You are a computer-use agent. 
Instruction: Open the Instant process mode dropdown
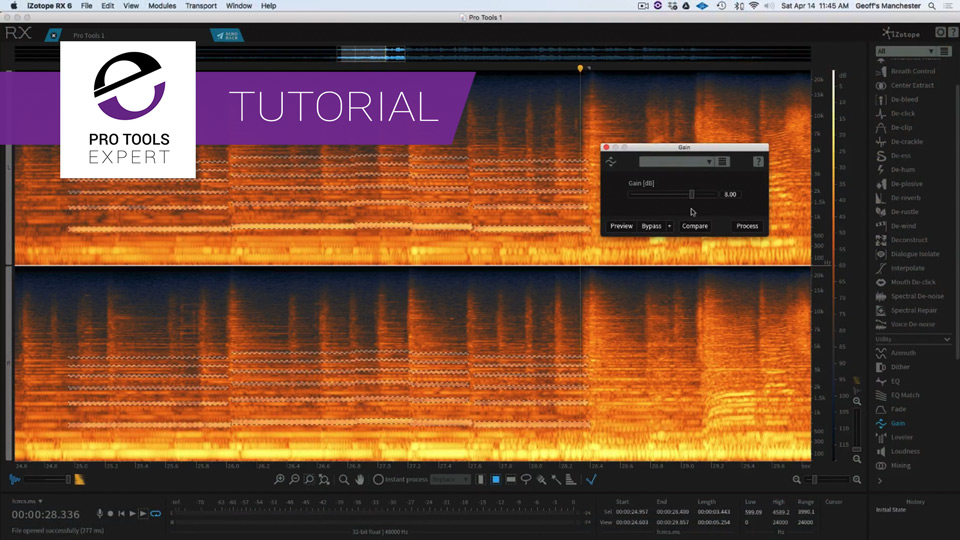coord(450,480)
